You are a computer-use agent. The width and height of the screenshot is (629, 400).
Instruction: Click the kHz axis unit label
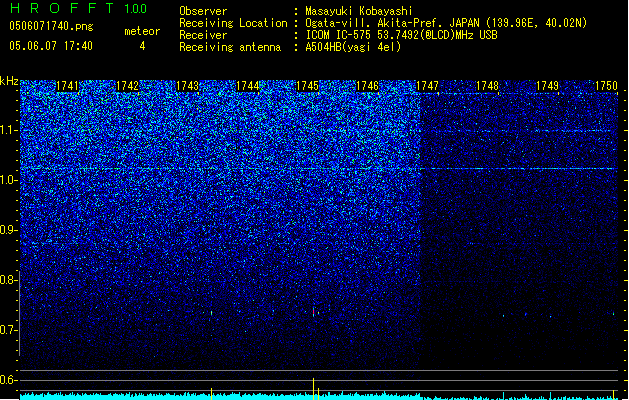(x=9, y=81)
